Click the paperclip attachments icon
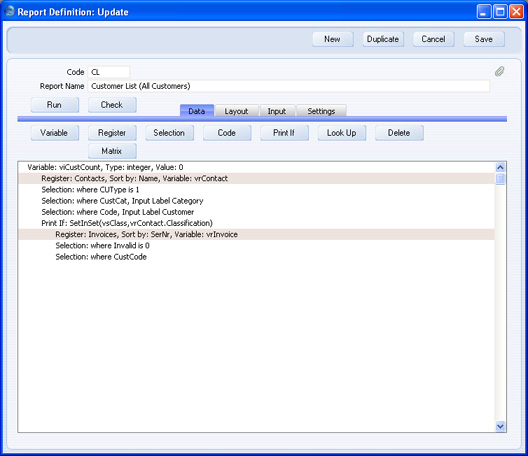Image resolution: width=528 pixels, height=456 pixels. (x=499, y=71)
